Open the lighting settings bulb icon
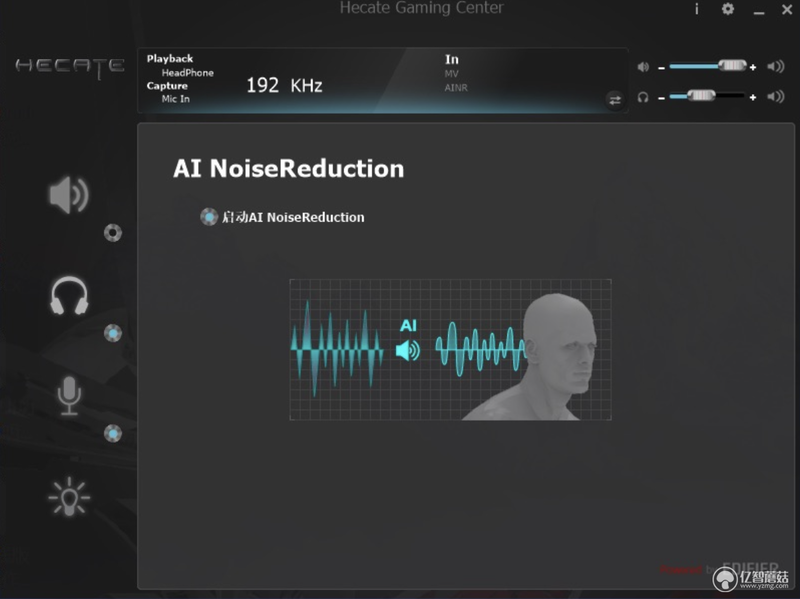This screenshot has width=800, height=599. click(x=69, y=496)
